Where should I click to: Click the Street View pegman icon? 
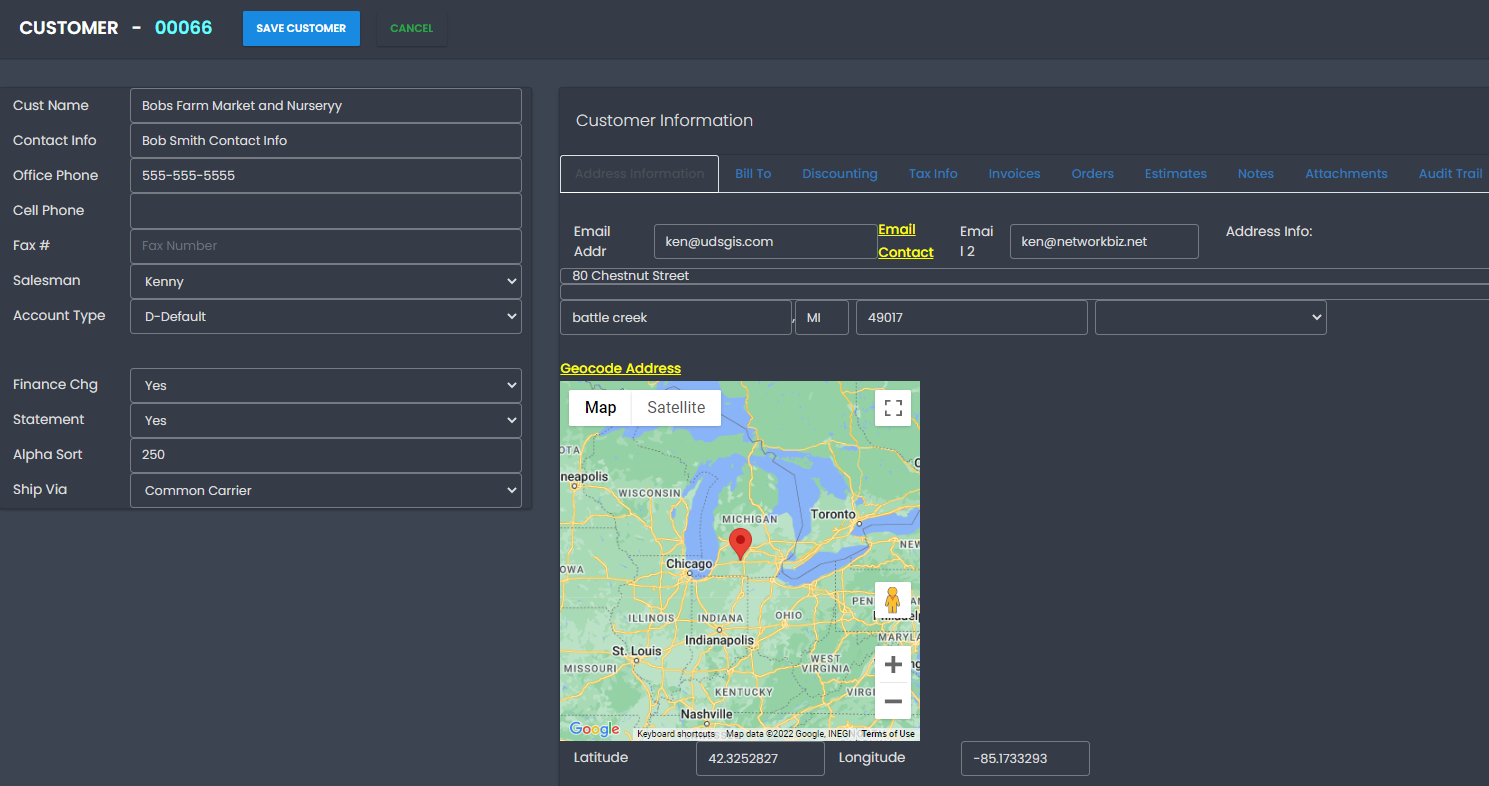(893, 600)
